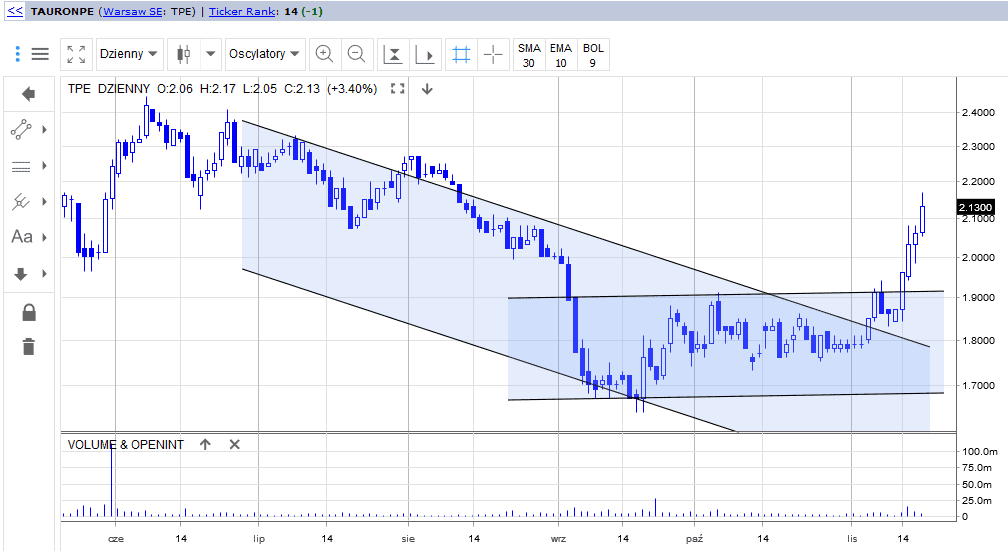Click the TPE DZIENNY chart title

tap(109, 89)
